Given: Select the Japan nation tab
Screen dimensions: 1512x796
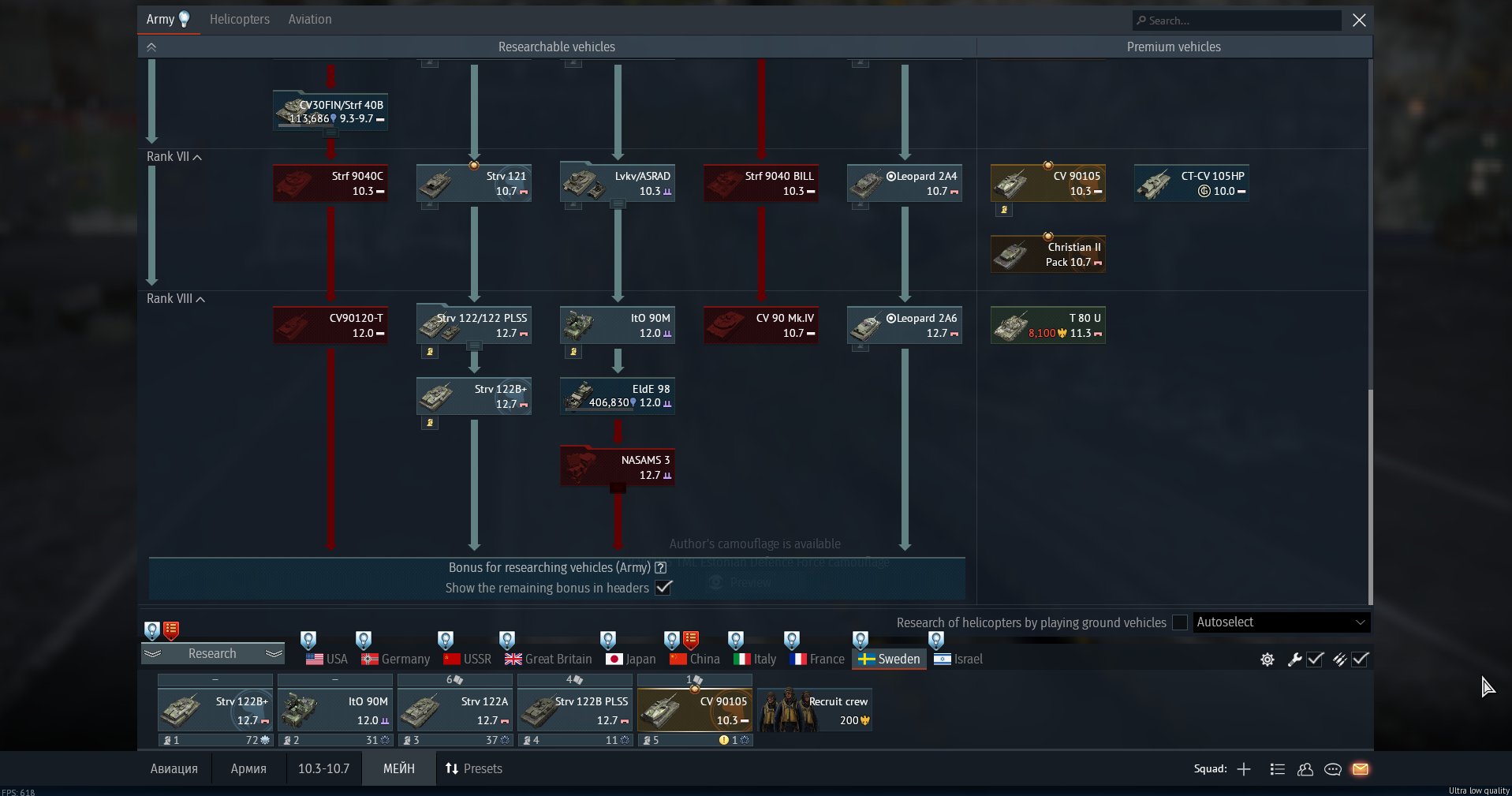Looking at the screenshot, I should 630,660.
